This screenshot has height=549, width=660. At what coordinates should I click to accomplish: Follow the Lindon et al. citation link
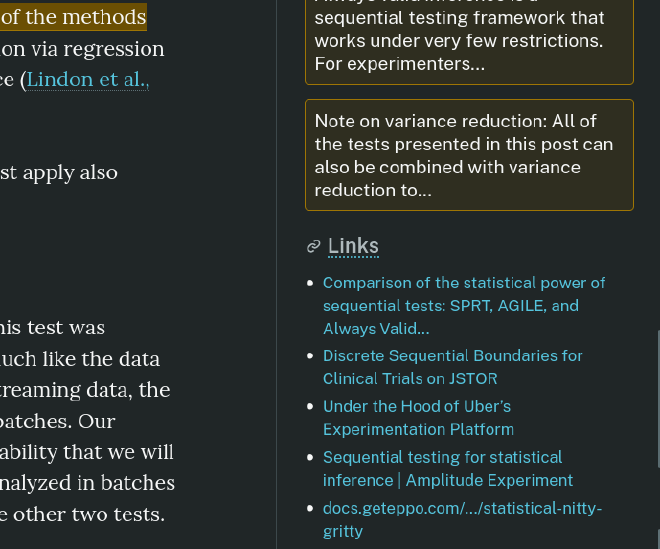pyautogui.click(x=88, y=80)
